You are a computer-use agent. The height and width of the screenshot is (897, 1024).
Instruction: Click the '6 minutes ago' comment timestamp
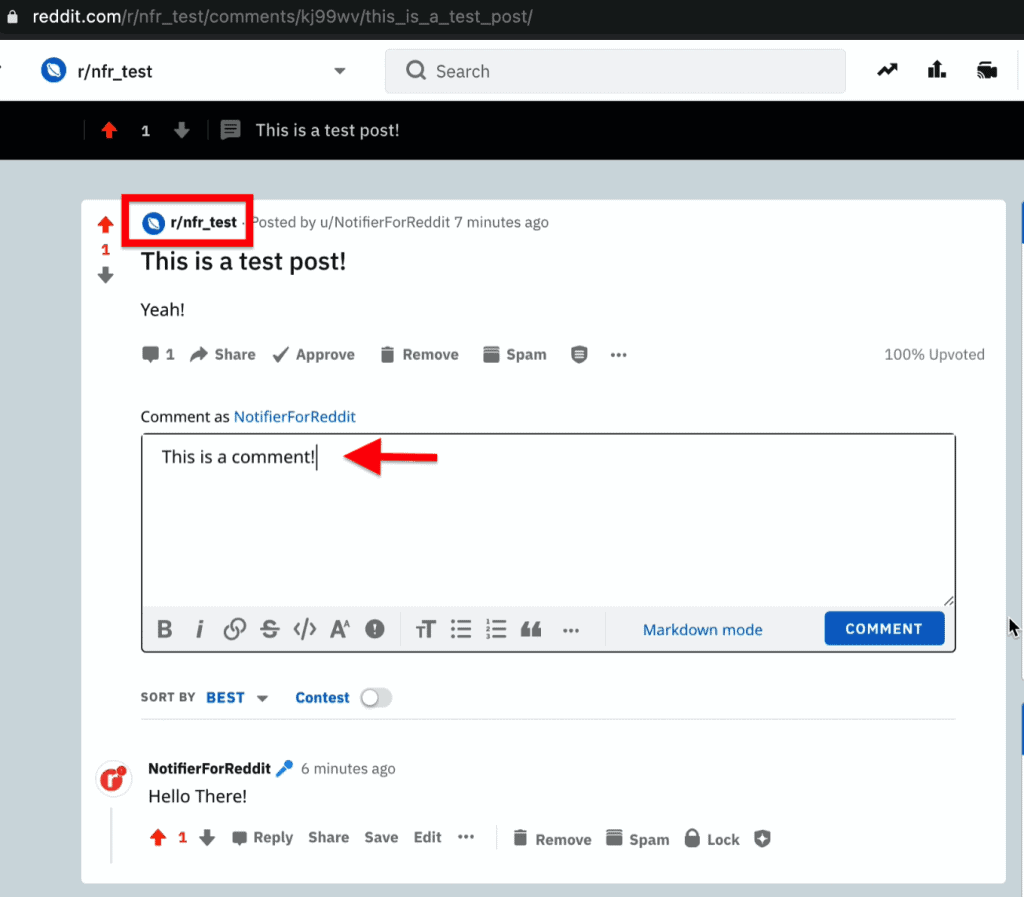click(348, 769)
